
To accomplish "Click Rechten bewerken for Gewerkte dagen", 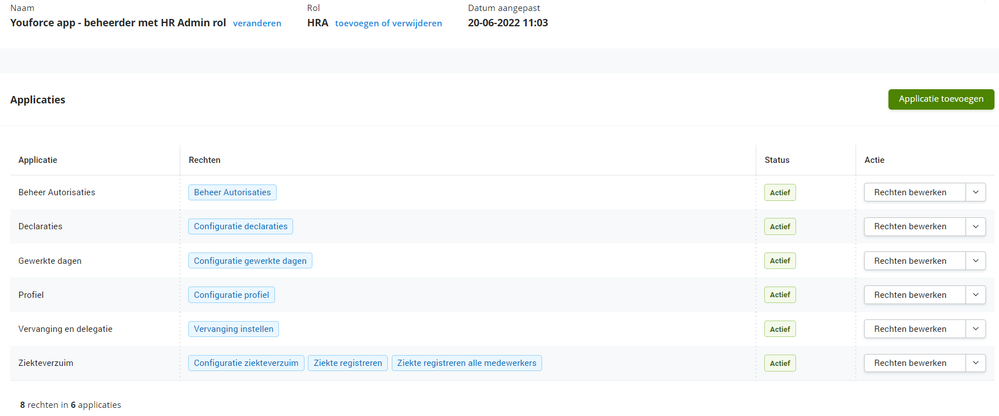I will pos(915,261).
